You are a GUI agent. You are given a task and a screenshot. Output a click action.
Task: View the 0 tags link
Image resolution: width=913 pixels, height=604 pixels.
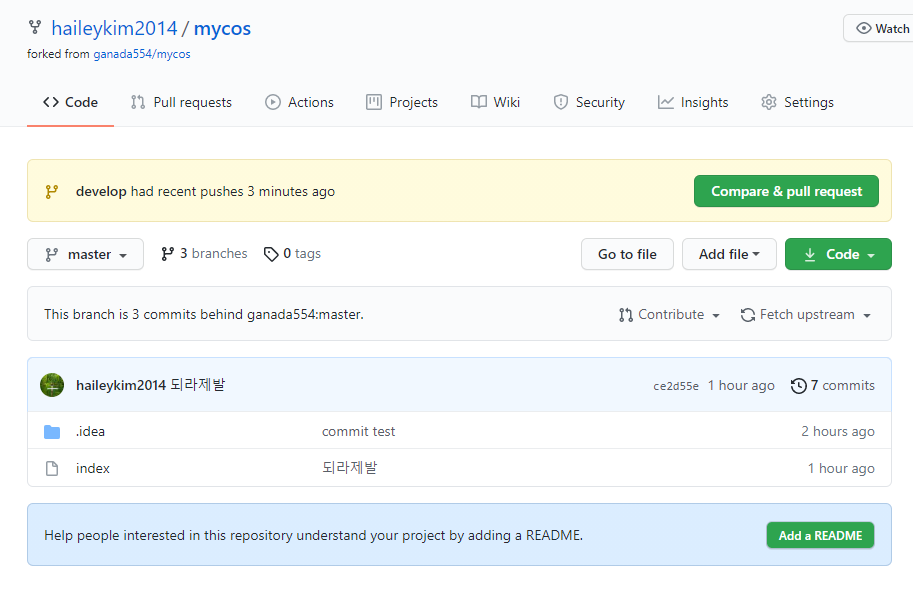[x=292, y=254]
